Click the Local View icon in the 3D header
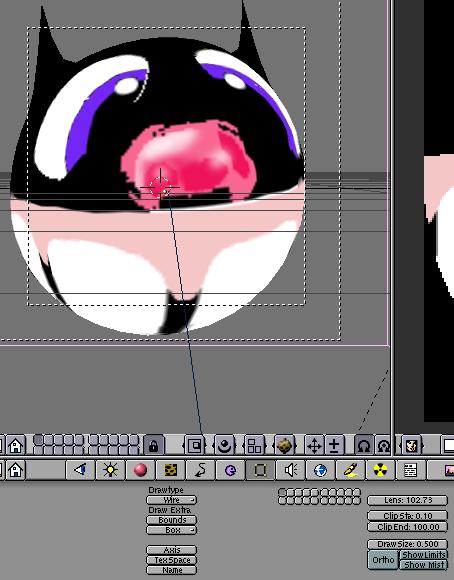Image resolution: width=454 pixels, height=580 pixels. pyautogui.click(x=195, y=445)
